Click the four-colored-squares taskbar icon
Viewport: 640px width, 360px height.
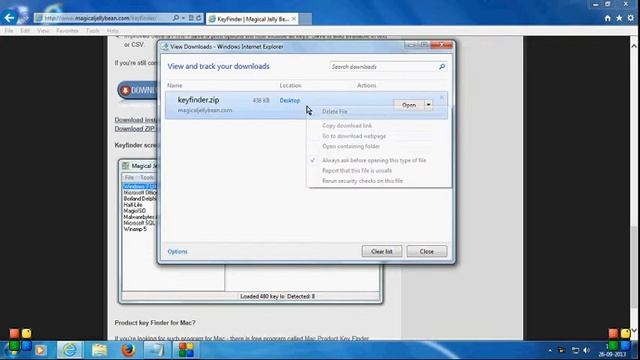186,350
